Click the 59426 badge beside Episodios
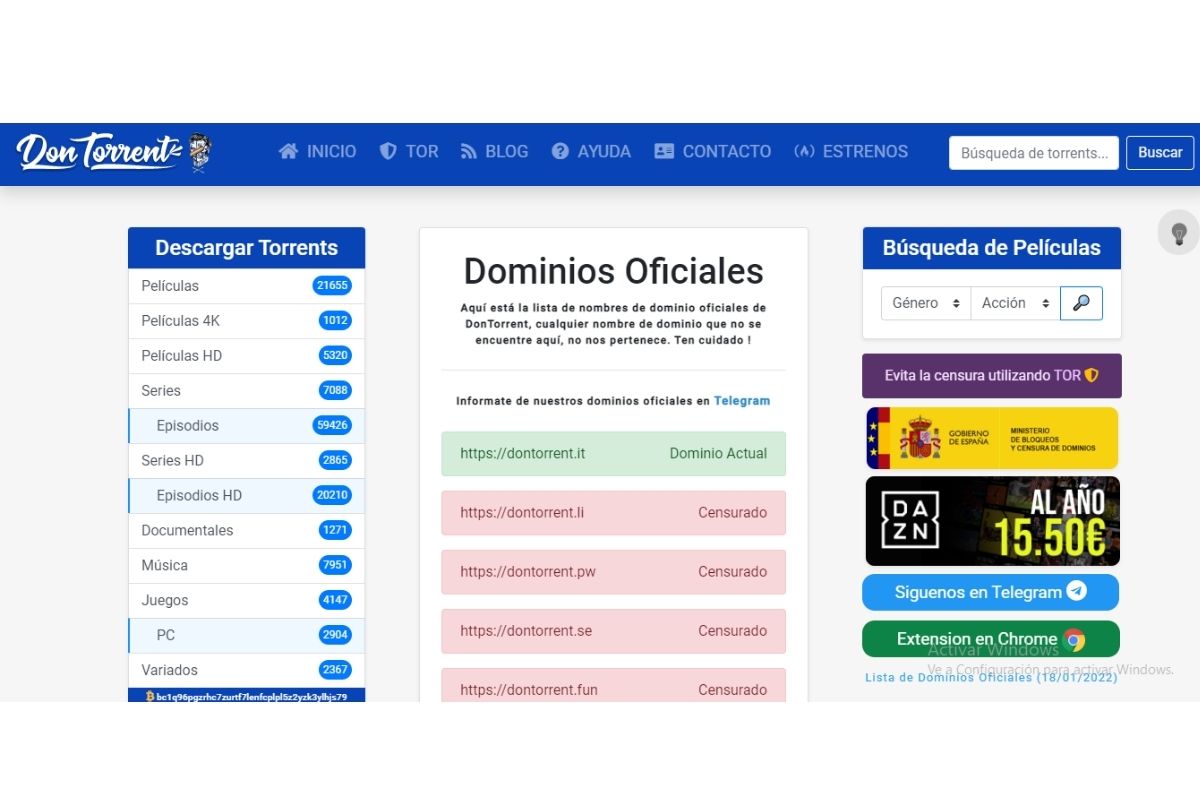This screenshot has height=800, width=1200. pos(332,426)
